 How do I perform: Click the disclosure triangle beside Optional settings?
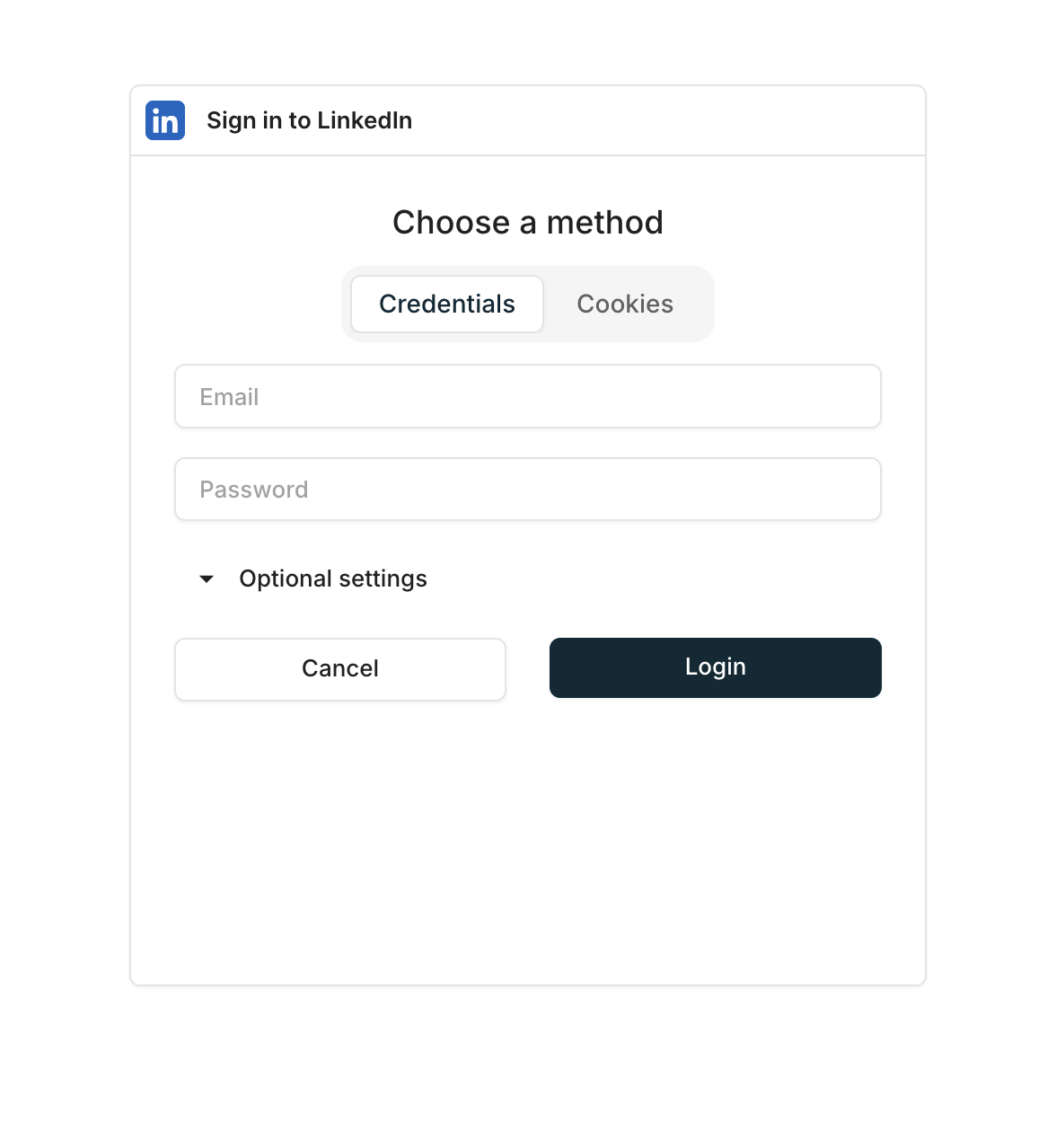click(x=206, y=579)
